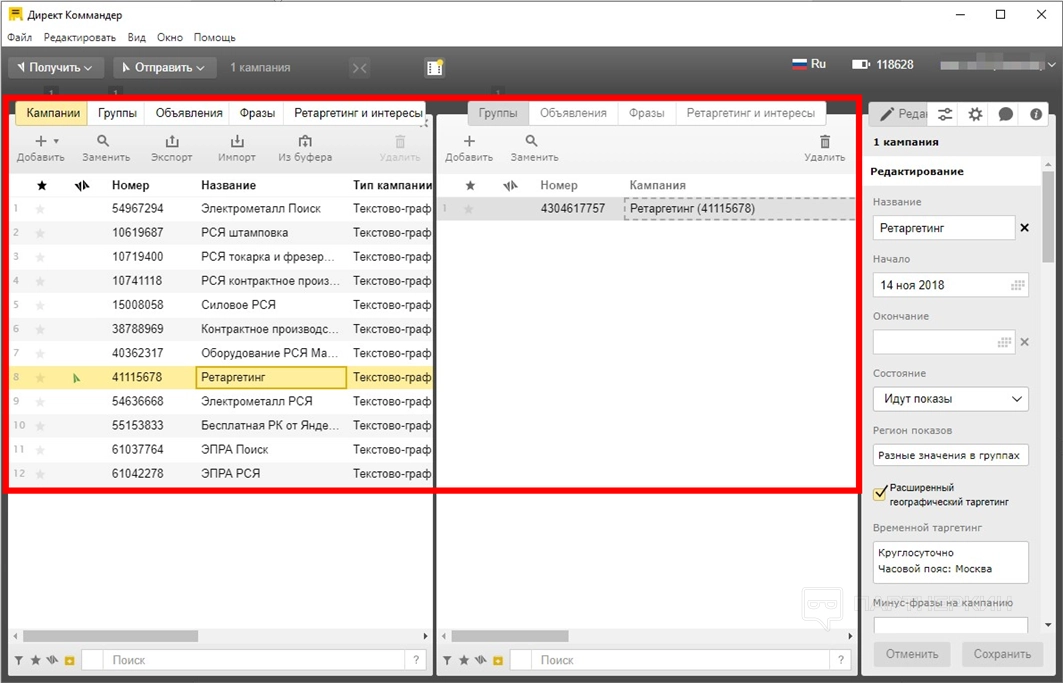Open the Редактировать menu

click(x=80, y=37)
